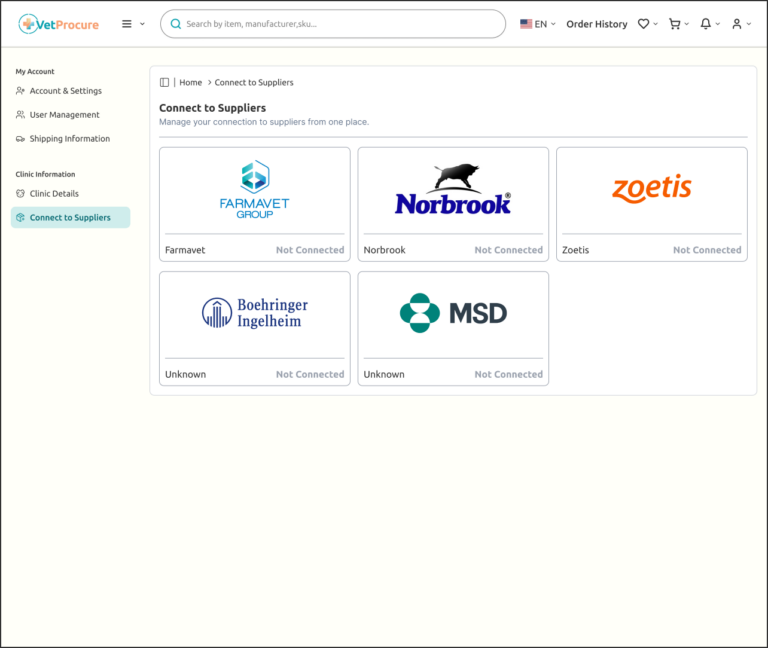The width and height of the screenshot is (768, 648).
Task: Go to User Management
Action: coord(64,115)
